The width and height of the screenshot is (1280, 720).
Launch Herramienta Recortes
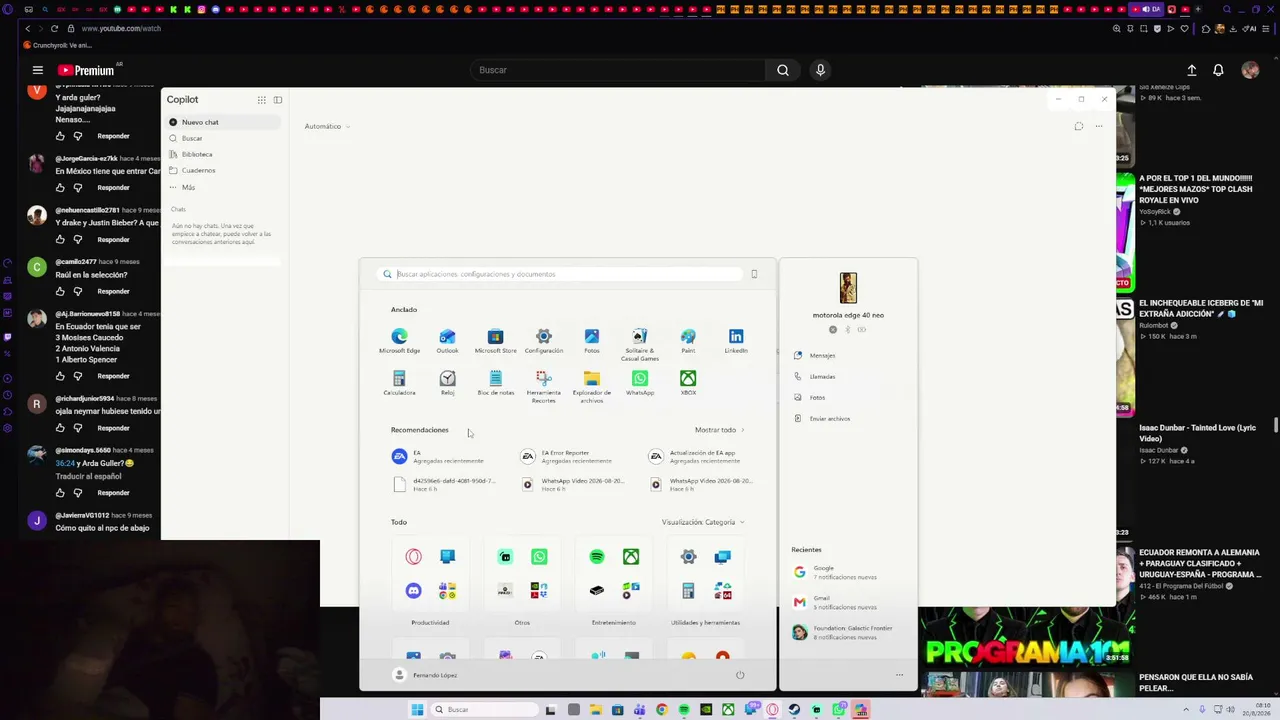[543, 386]
